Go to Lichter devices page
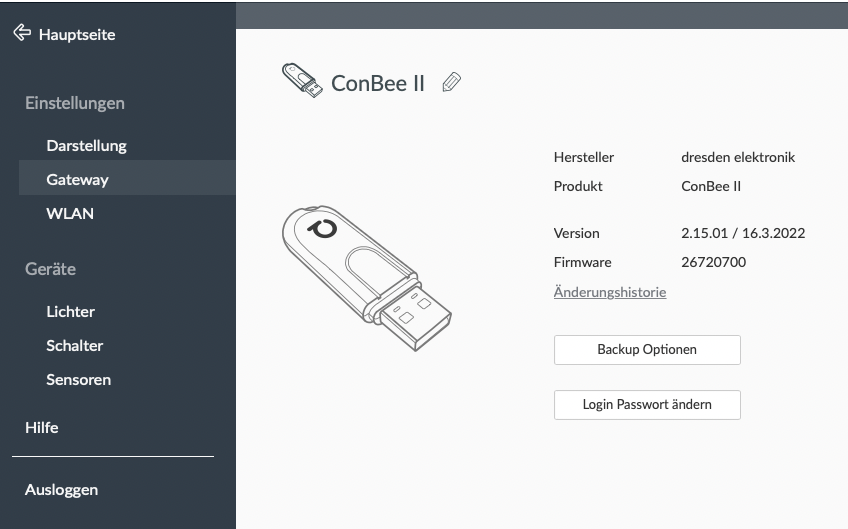Screen dimensions: 848x529 click(70, 311)
